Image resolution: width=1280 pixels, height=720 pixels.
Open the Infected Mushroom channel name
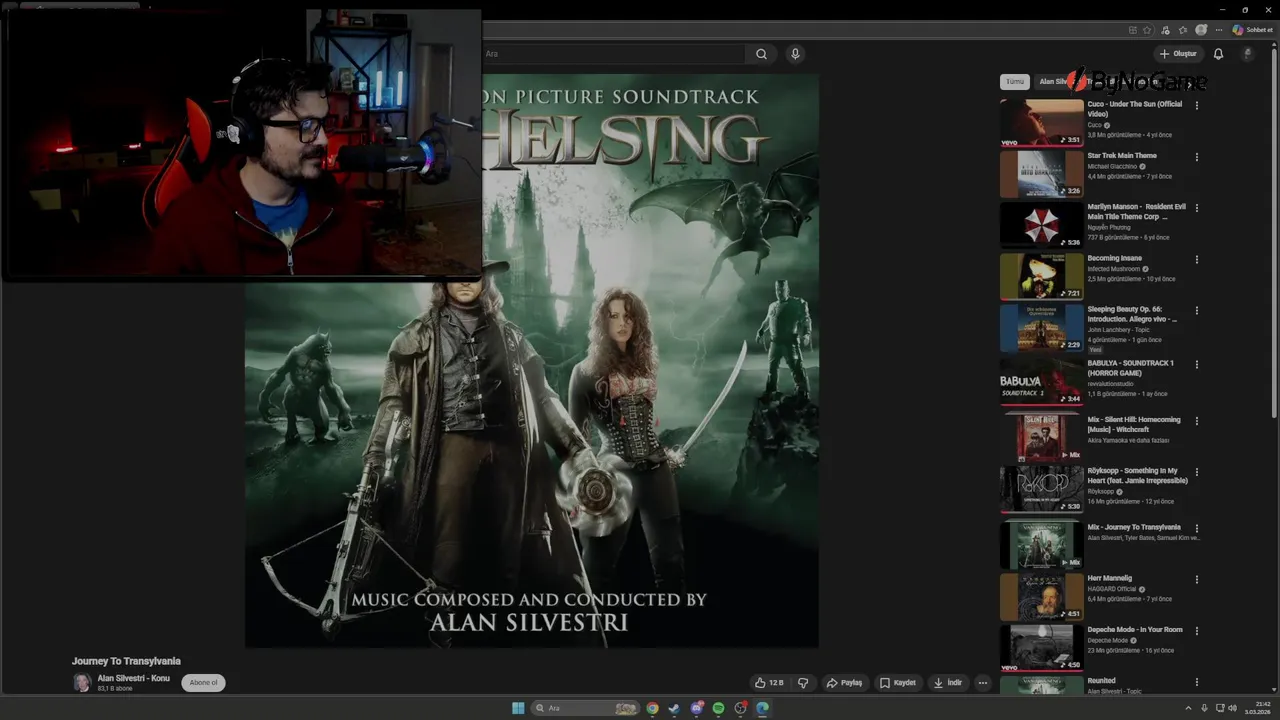tap(1113, 269)
